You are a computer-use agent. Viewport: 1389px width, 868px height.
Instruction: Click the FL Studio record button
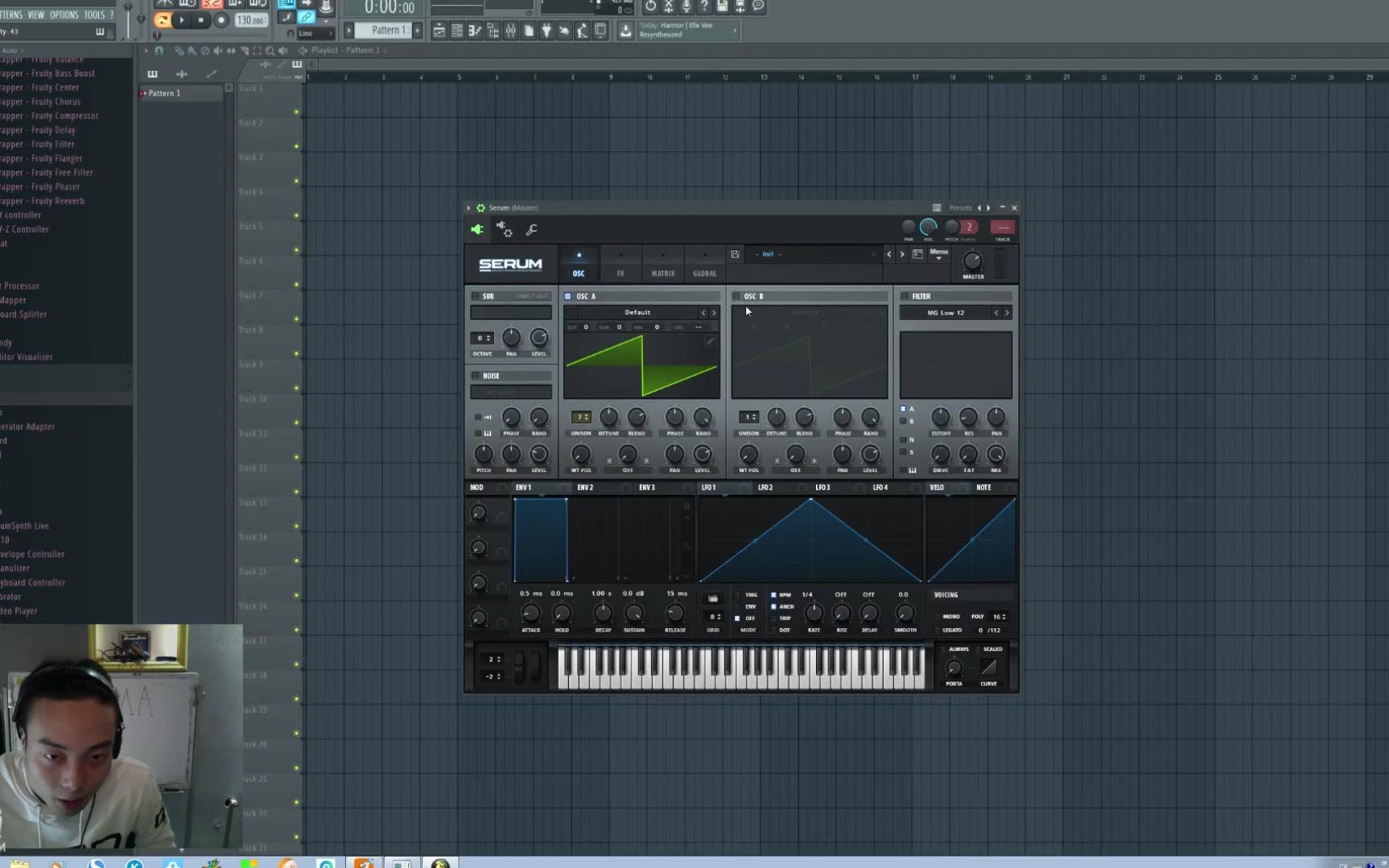tap(221, 20)
